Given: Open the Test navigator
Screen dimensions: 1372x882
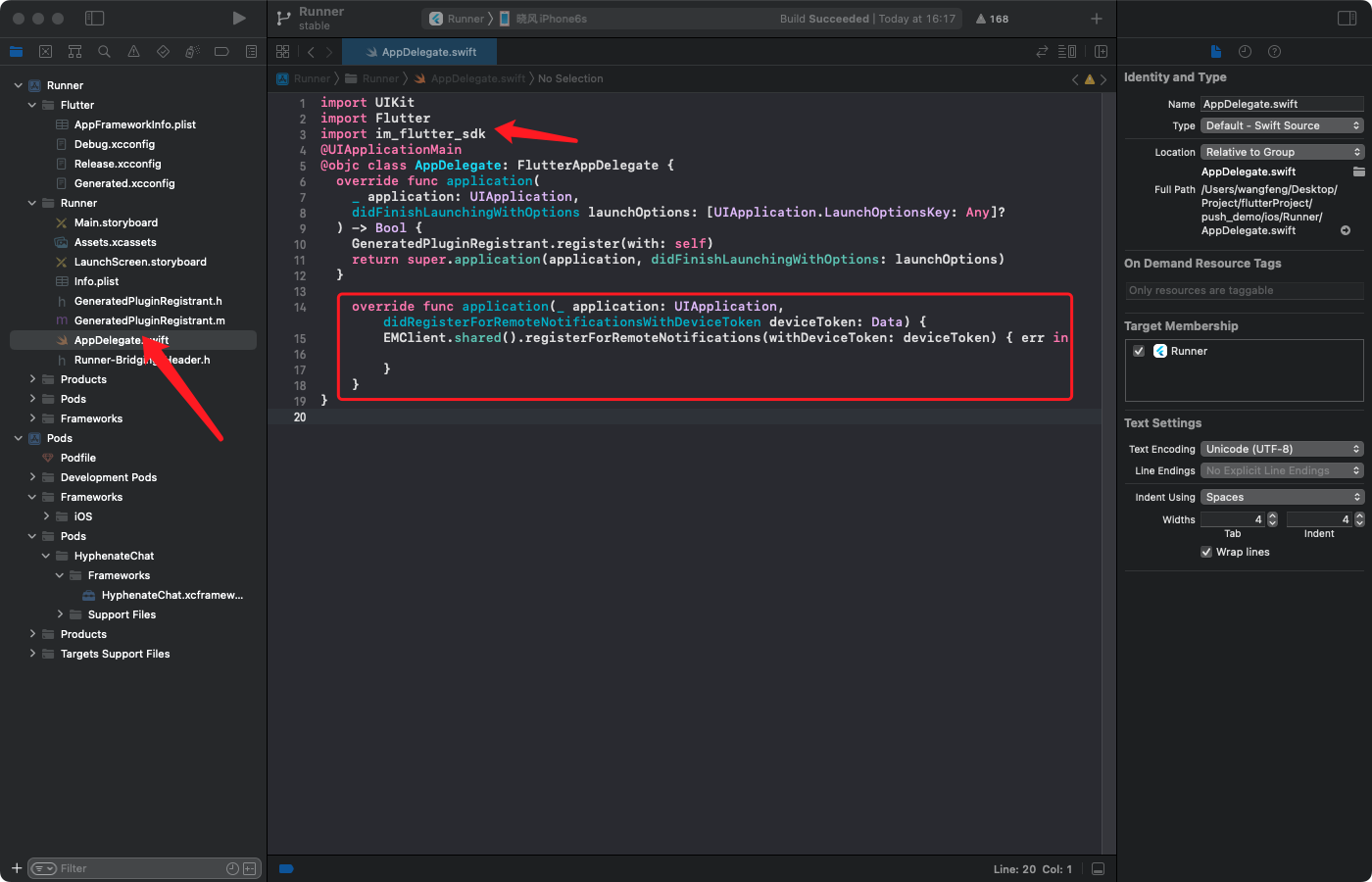Looking at the screenshot, I should [x=163, y=52].
